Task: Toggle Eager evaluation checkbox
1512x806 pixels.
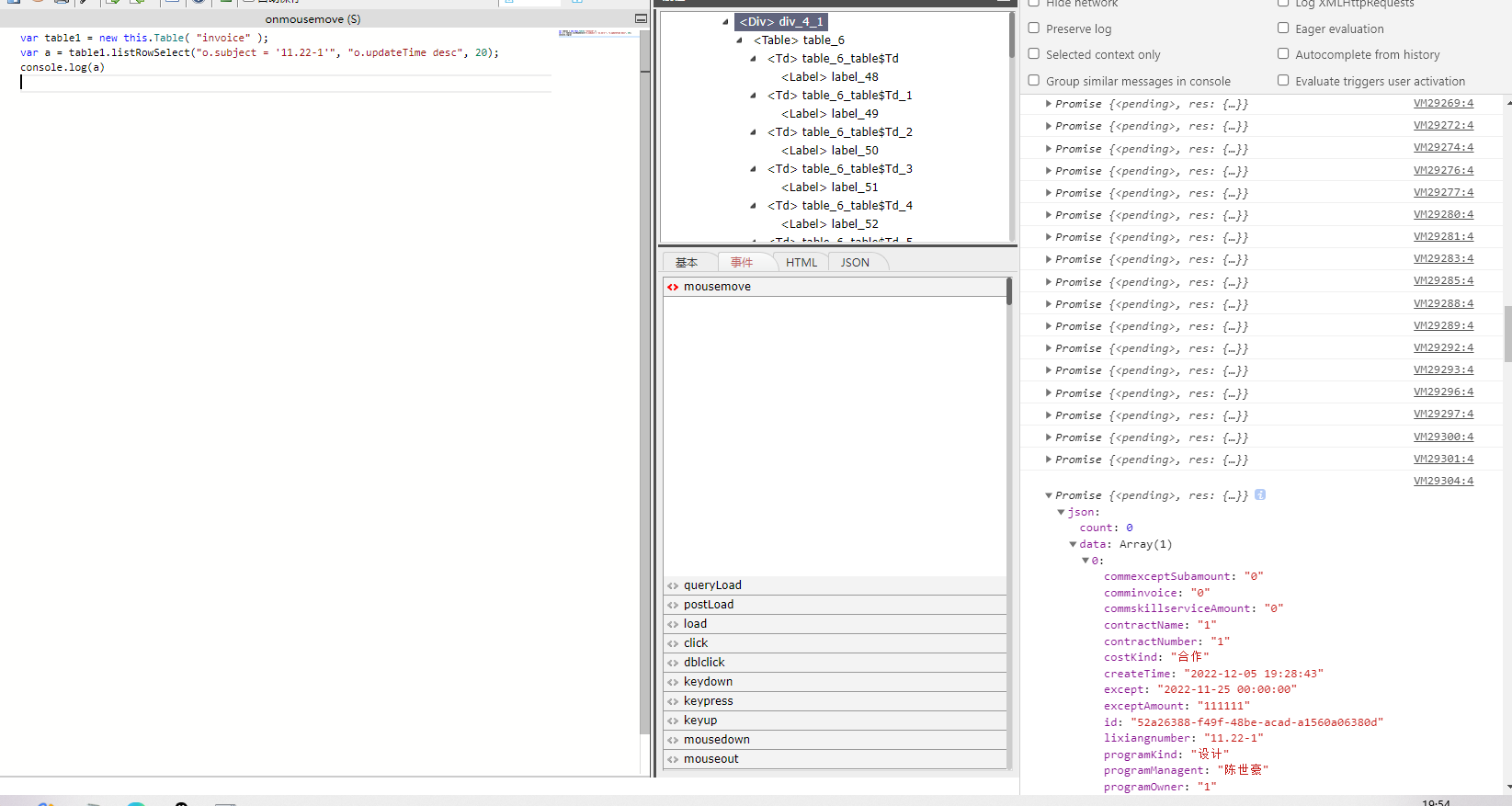Action: coord(1283,28)
